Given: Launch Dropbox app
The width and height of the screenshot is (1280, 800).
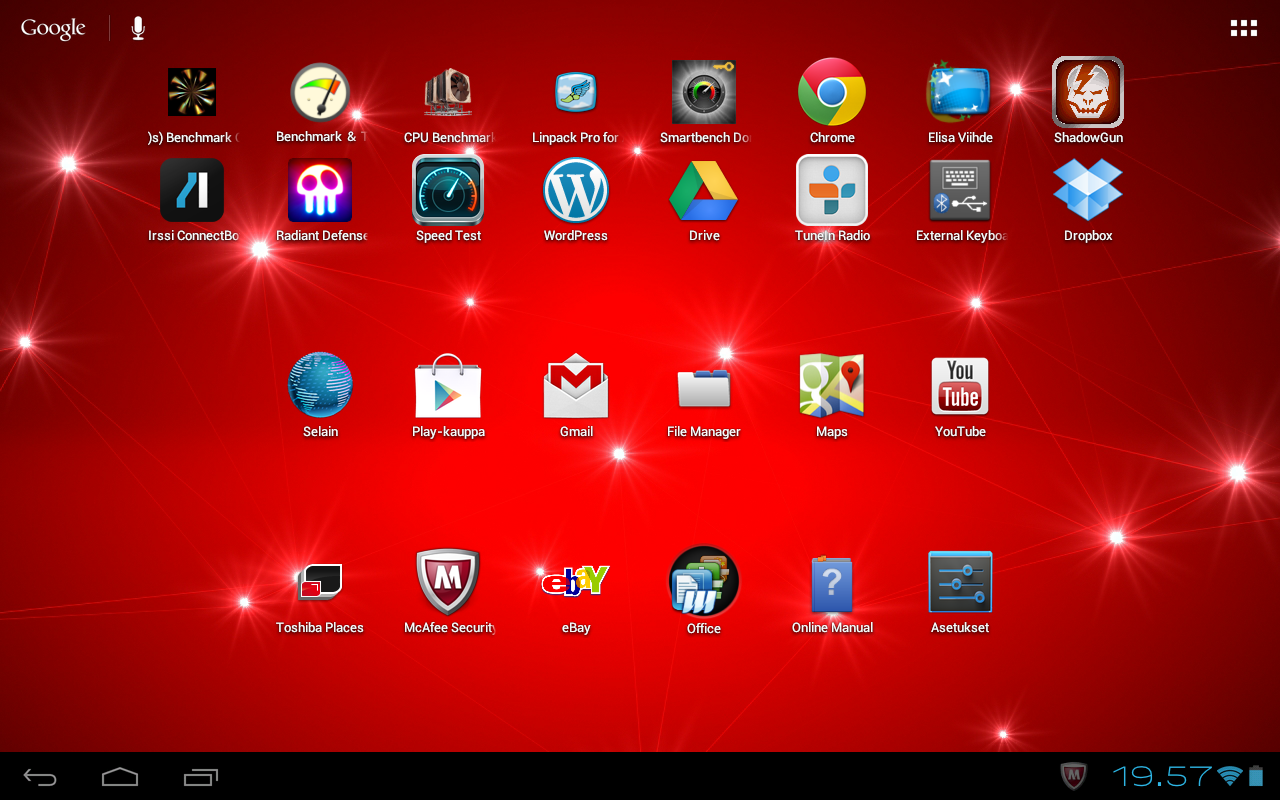Looking at the screenshot, I should [1088, 190].
